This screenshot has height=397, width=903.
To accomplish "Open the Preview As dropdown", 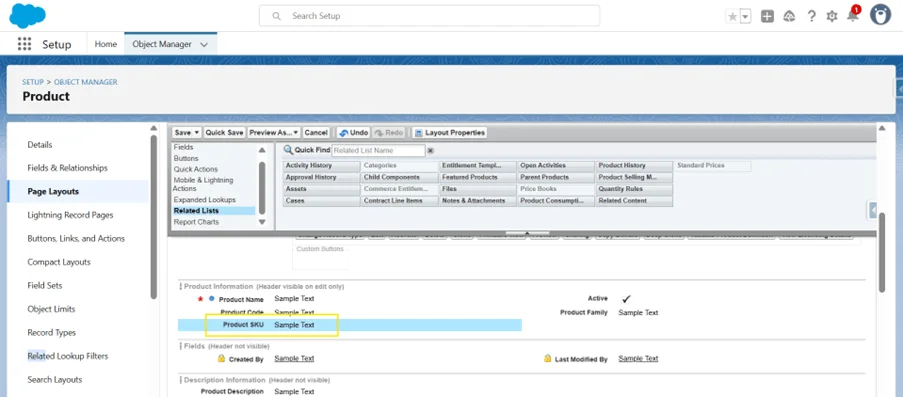I will 274,133.
